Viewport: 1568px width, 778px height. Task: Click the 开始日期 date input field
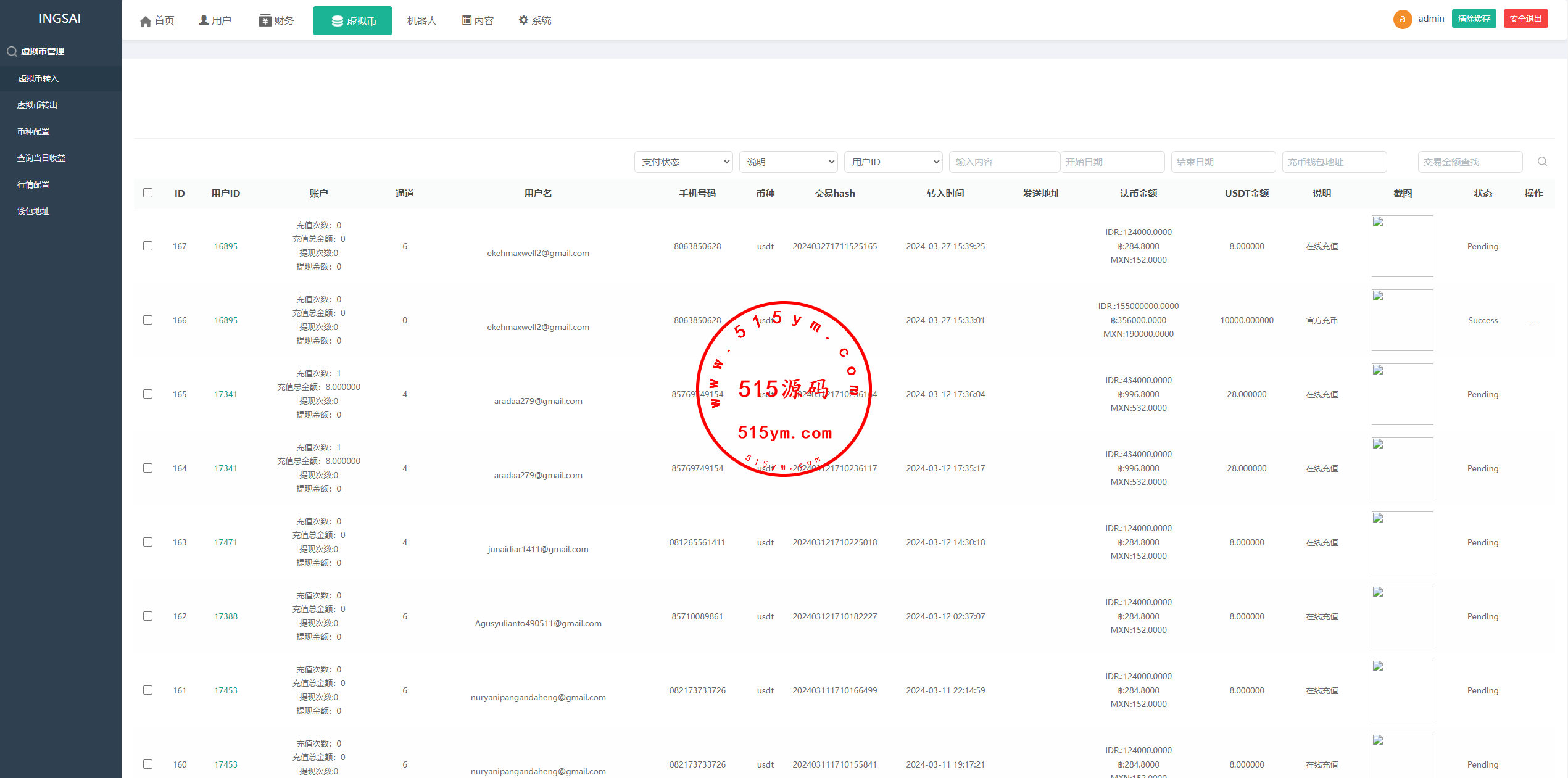(x=1112, y=162)
